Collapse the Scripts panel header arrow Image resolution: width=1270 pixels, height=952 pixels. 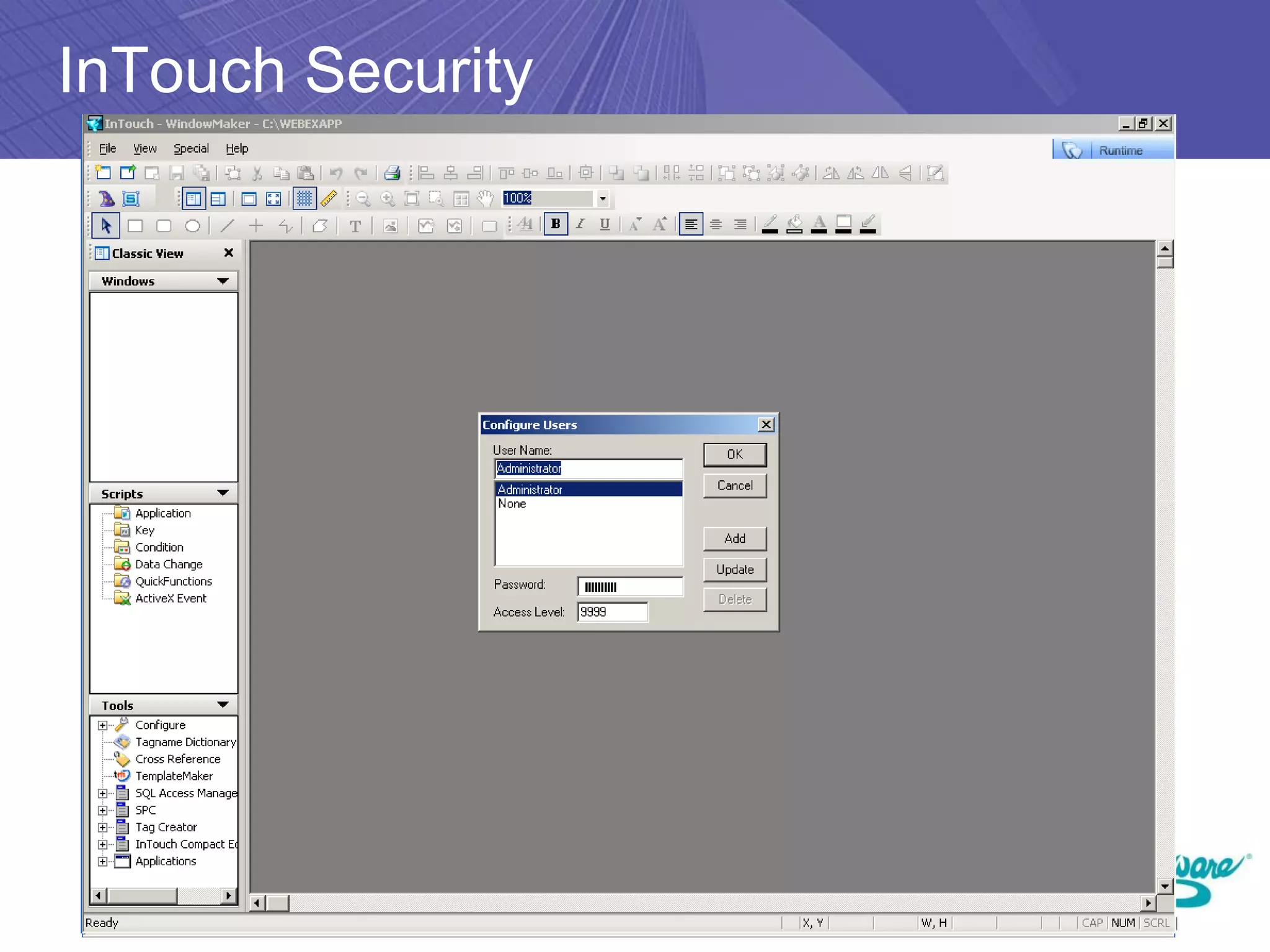pyautogui.click(x=223, y=493)
